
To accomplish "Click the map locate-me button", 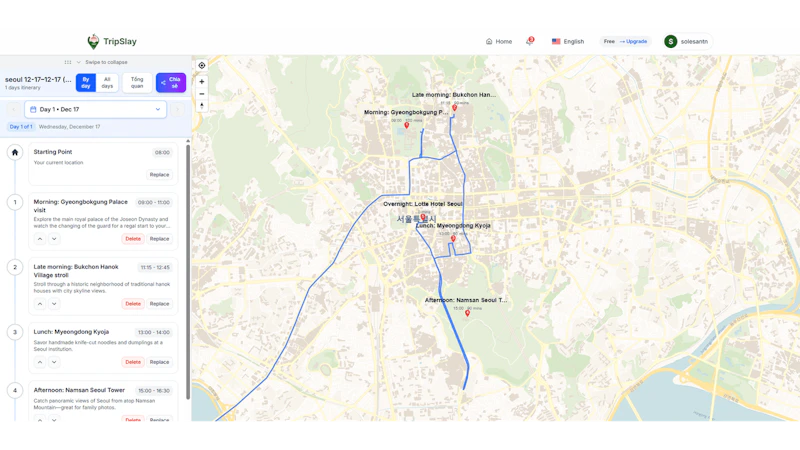I will pos(202,65).
